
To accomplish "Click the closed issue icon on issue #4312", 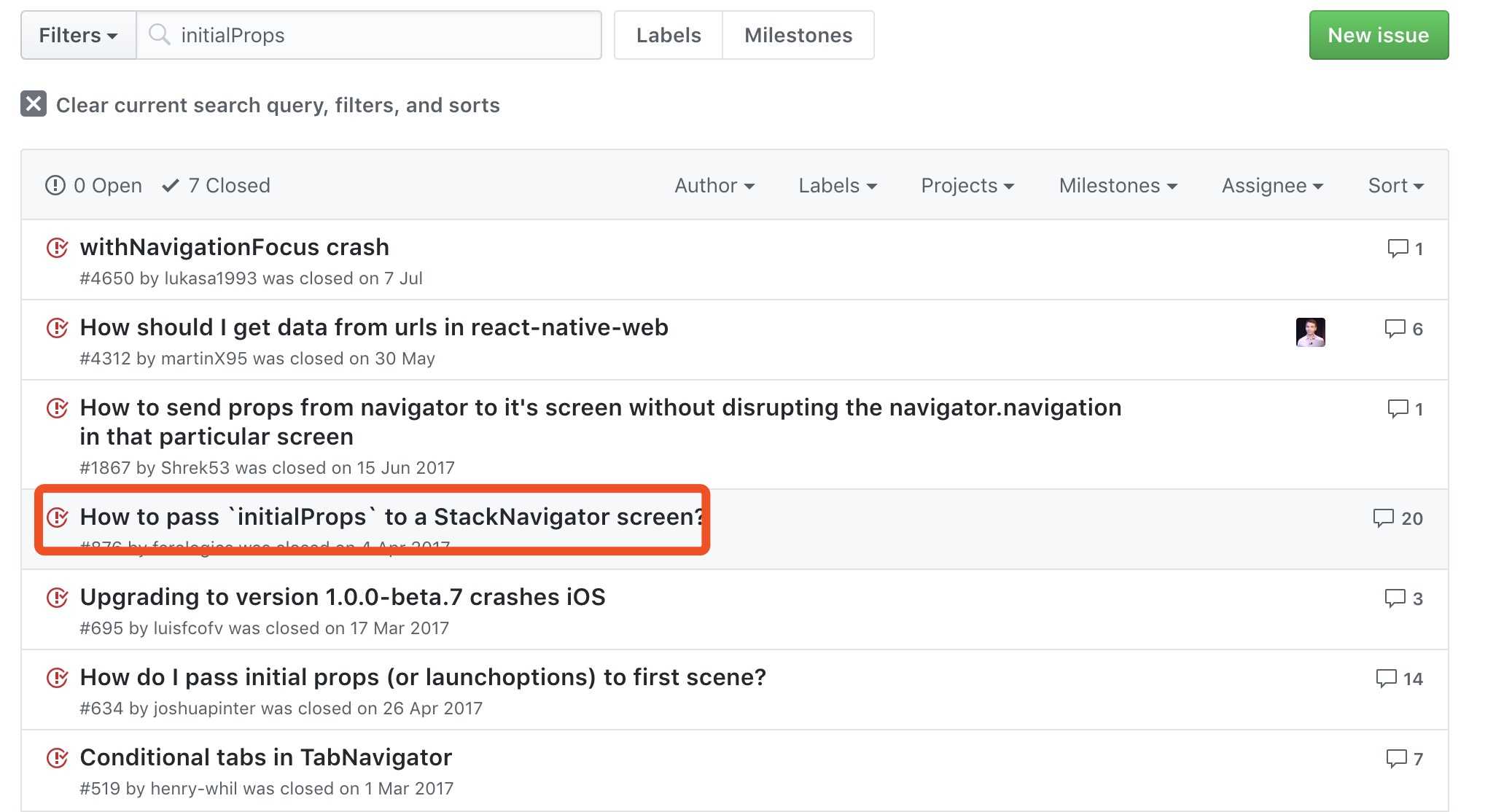I will coord(57,326).
